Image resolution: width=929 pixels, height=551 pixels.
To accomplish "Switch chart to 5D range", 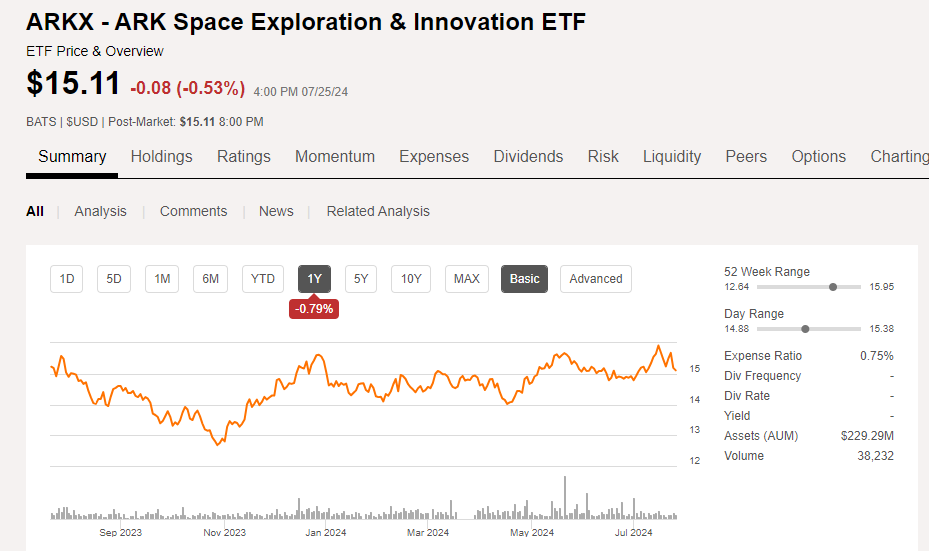I will click(114, 279).
